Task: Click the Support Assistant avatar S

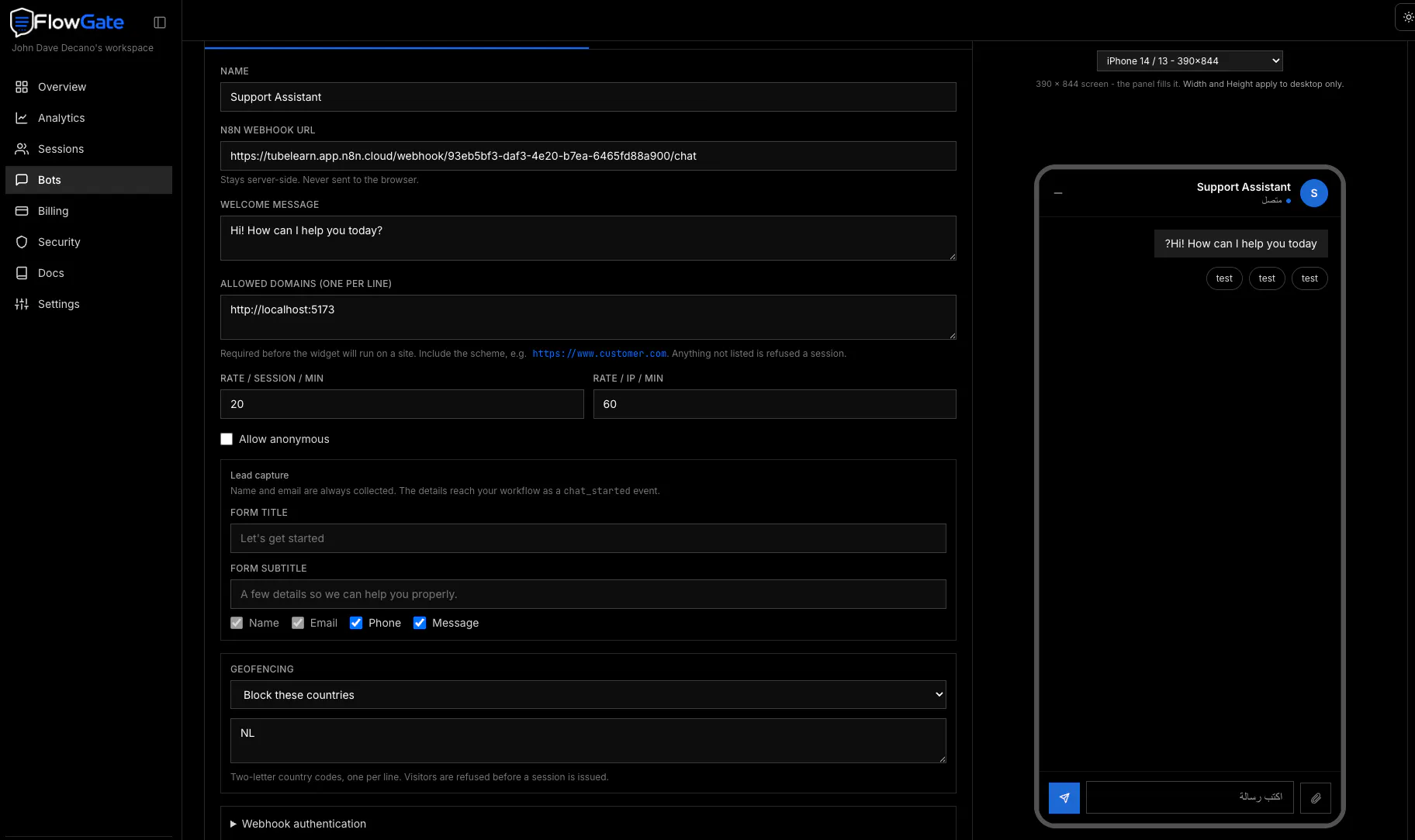Action: coord(1314,193)
